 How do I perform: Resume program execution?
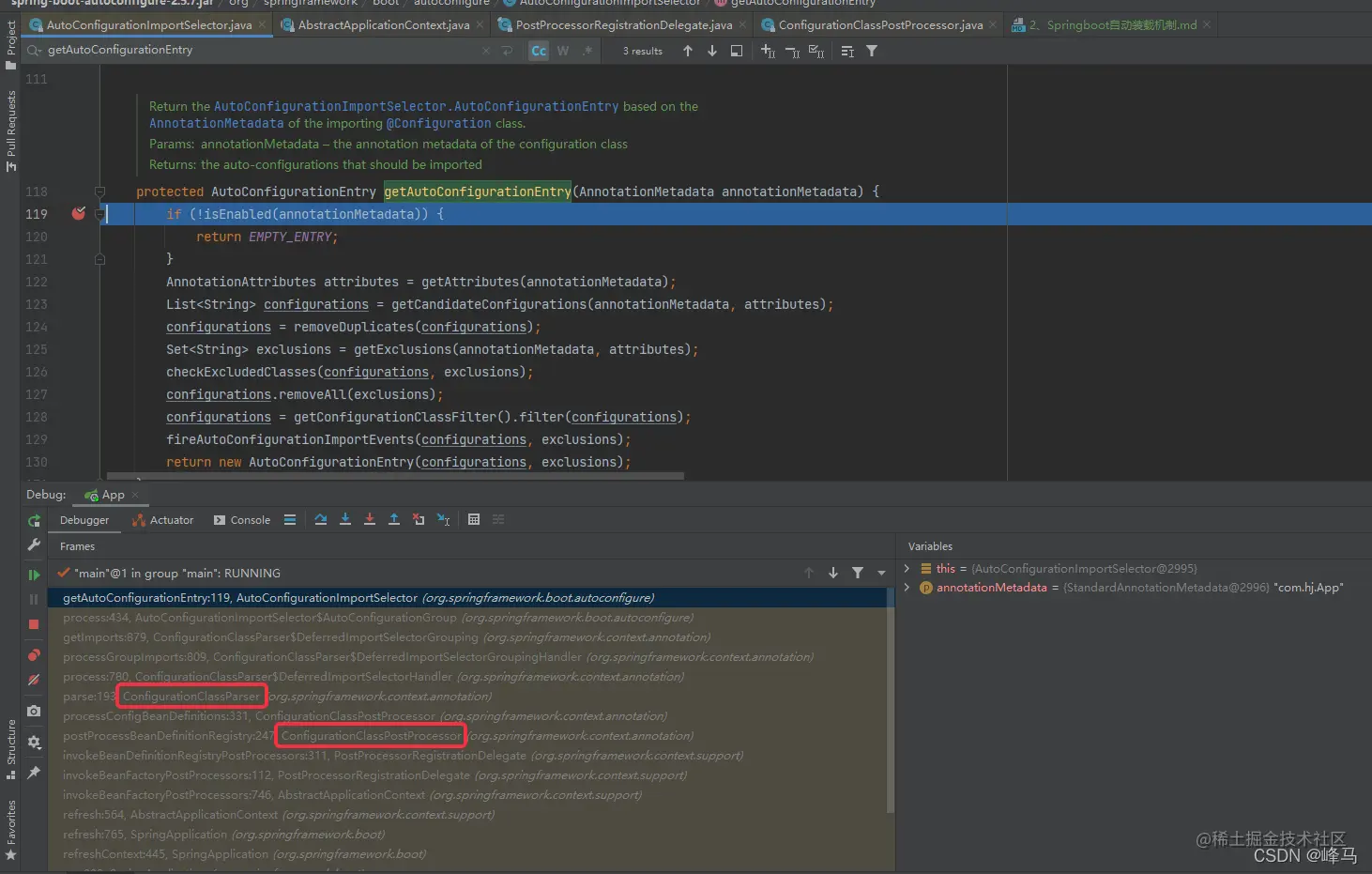pos(34,575)
